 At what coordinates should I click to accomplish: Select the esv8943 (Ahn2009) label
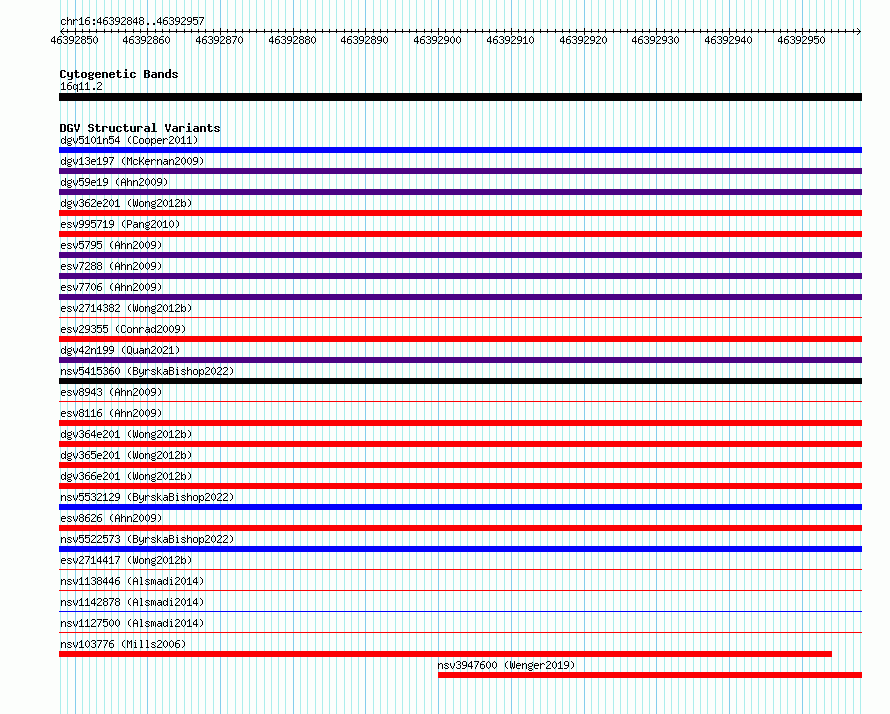click(111, 392)
